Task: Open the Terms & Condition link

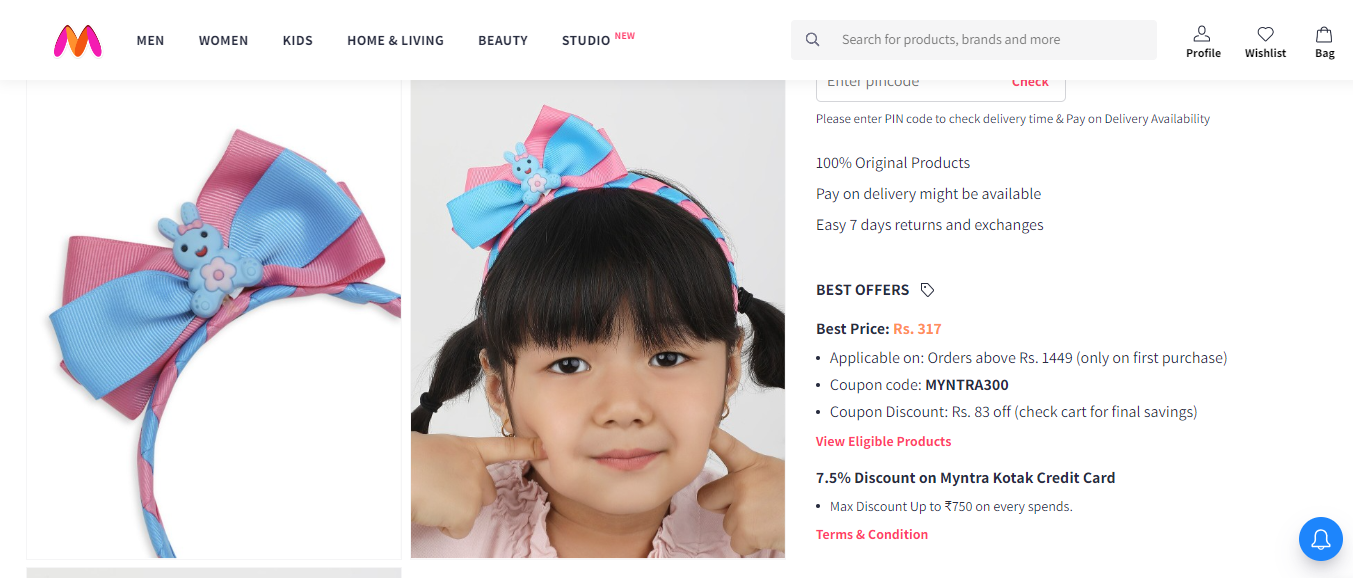Action: tap(871, 534)
